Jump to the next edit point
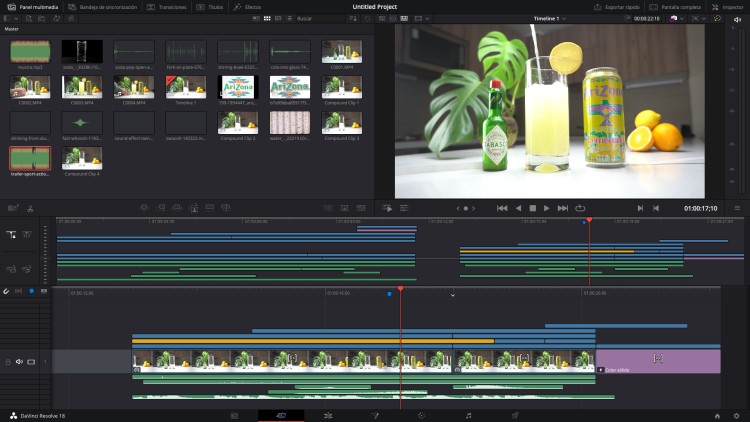Image resolution: width=750 pixels, height=422 pixels. [x=640, y=208]
